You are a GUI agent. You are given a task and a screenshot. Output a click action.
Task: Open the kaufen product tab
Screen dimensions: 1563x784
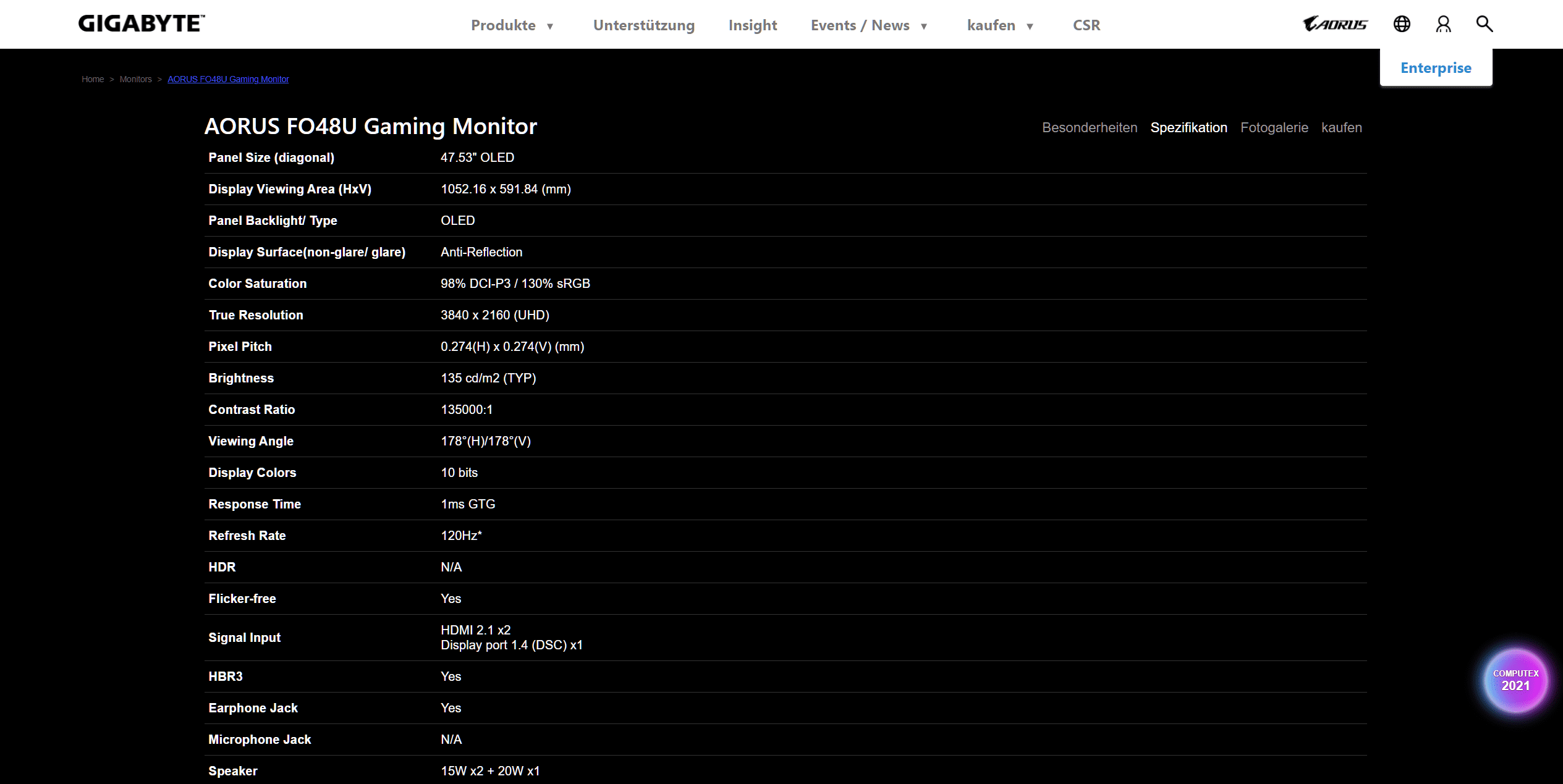[1342, 127]
